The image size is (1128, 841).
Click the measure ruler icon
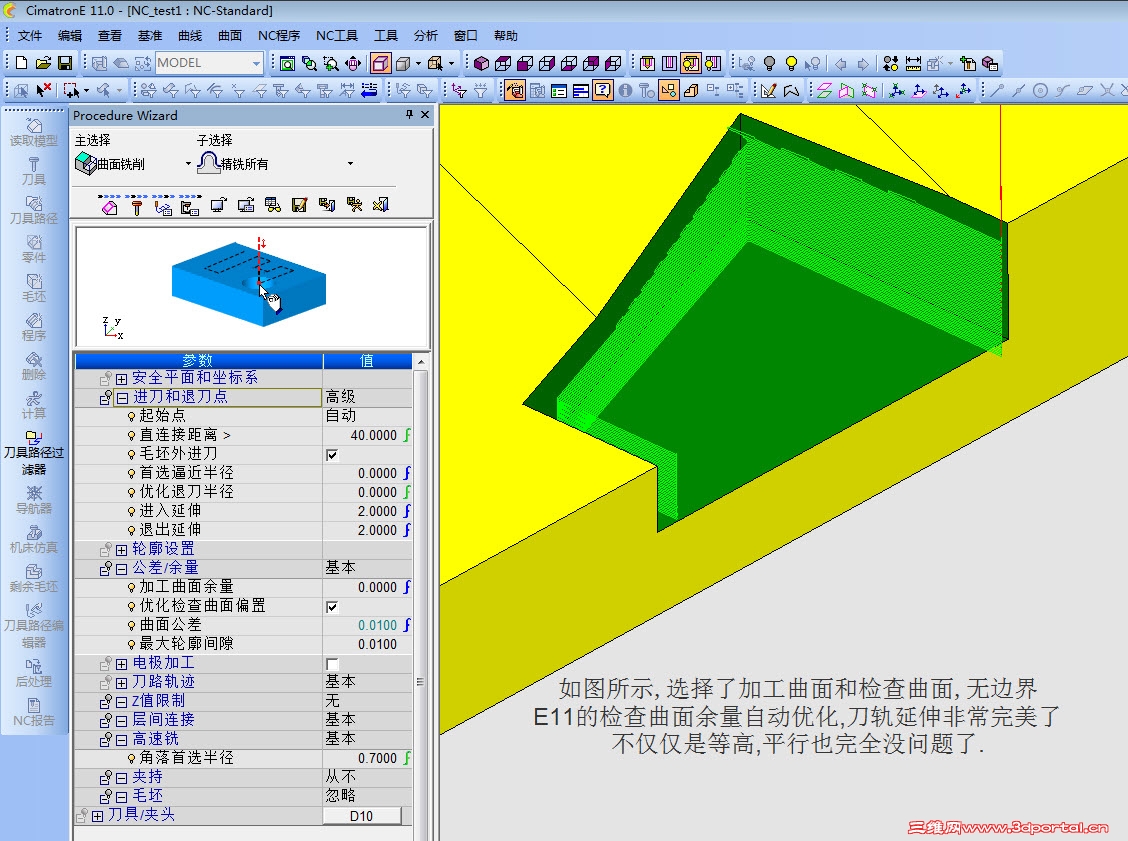913,63
